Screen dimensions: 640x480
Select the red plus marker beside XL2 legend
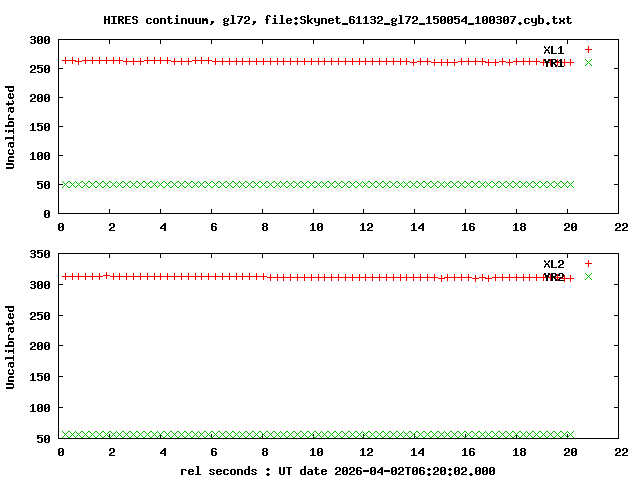click(x=588, y=263)
